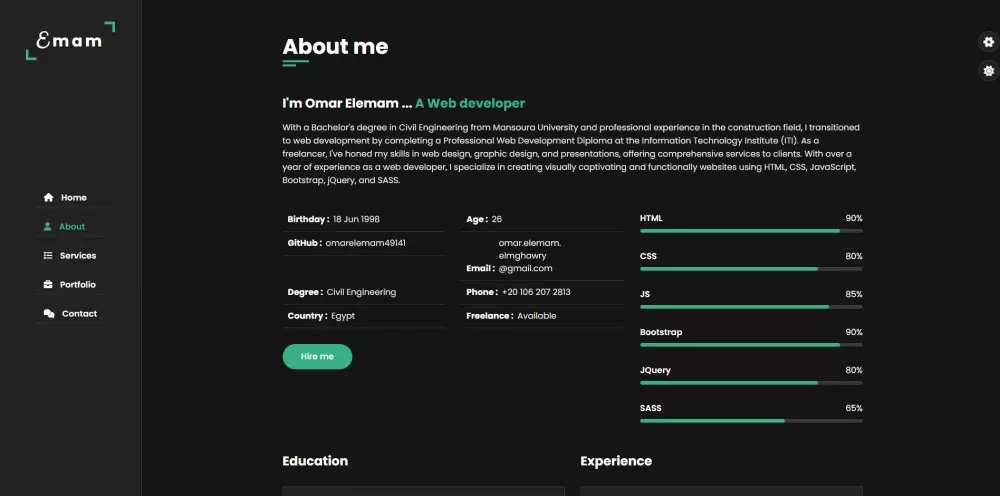
Task: Click the Bootstrap 90% progress bar
Action: (751, 345)
